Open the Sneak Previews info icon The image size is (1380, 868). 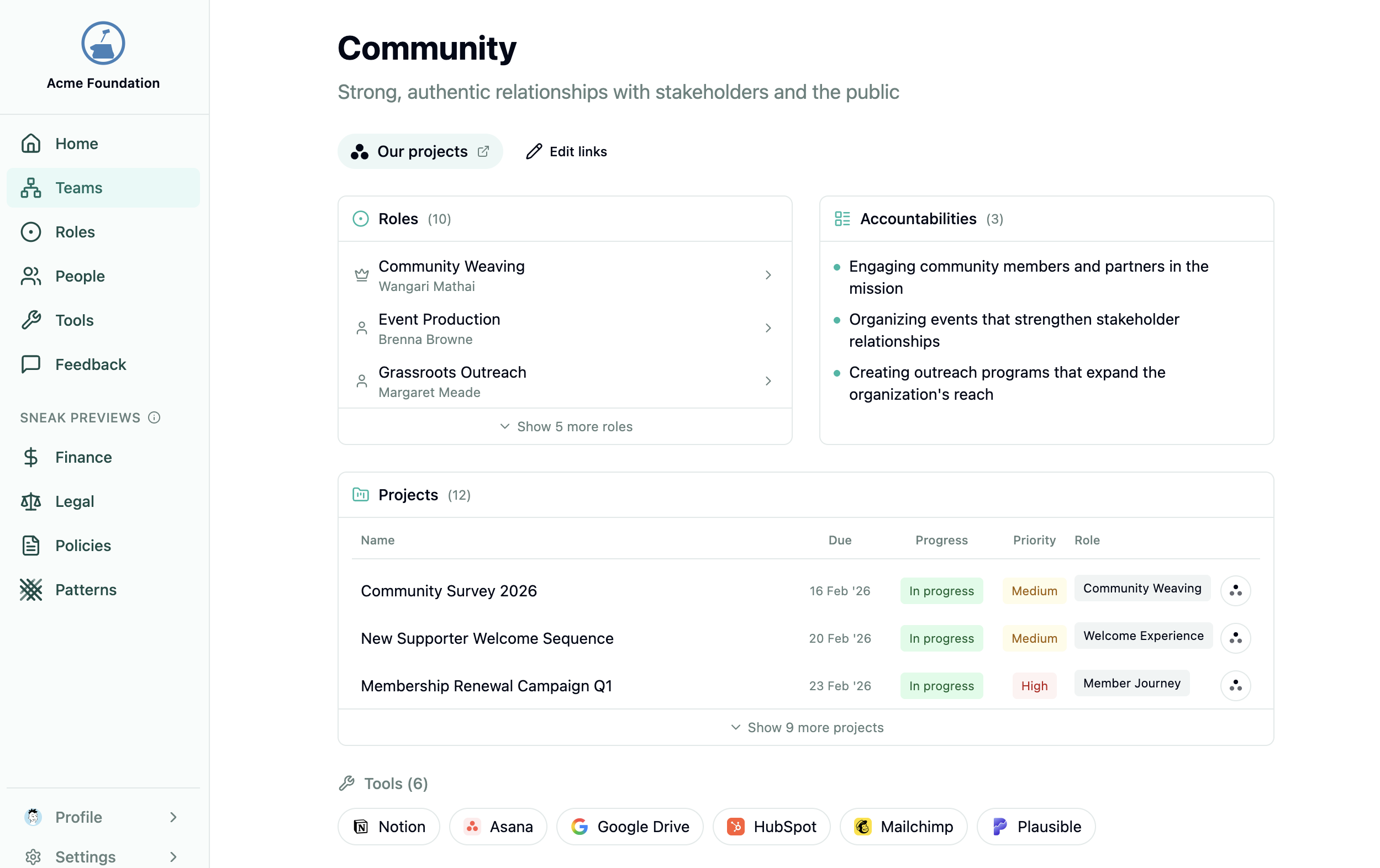coord(154,417)
